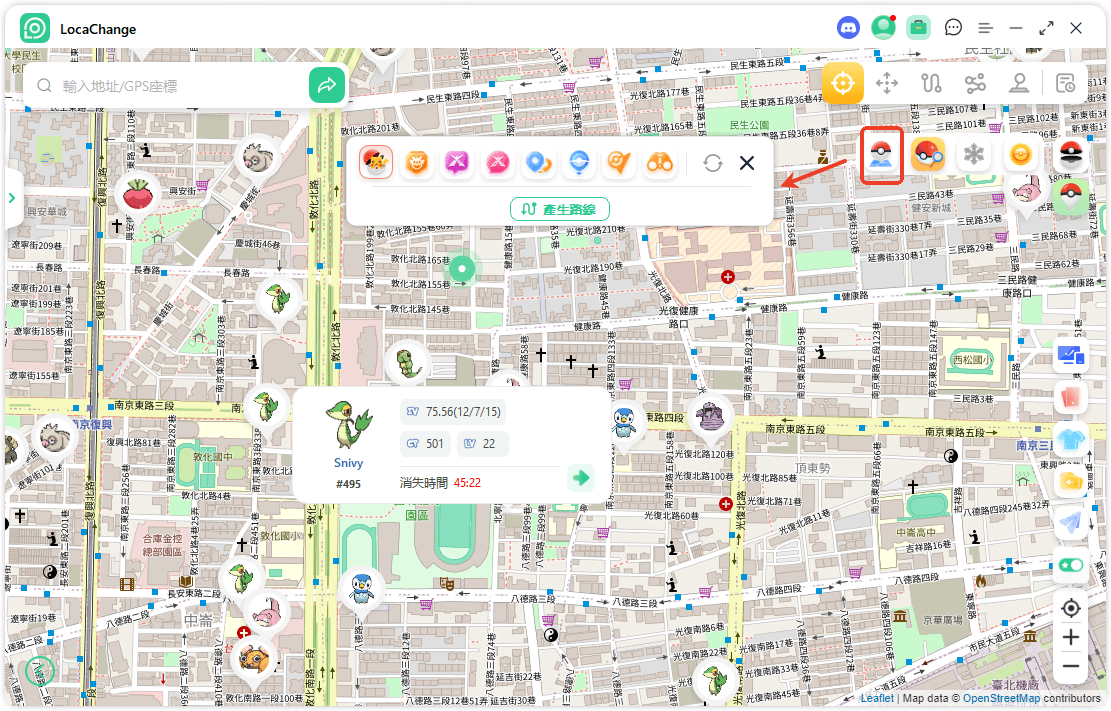Click the current location green marker
Screen dimensions: 1111x711
coord(462,269)
